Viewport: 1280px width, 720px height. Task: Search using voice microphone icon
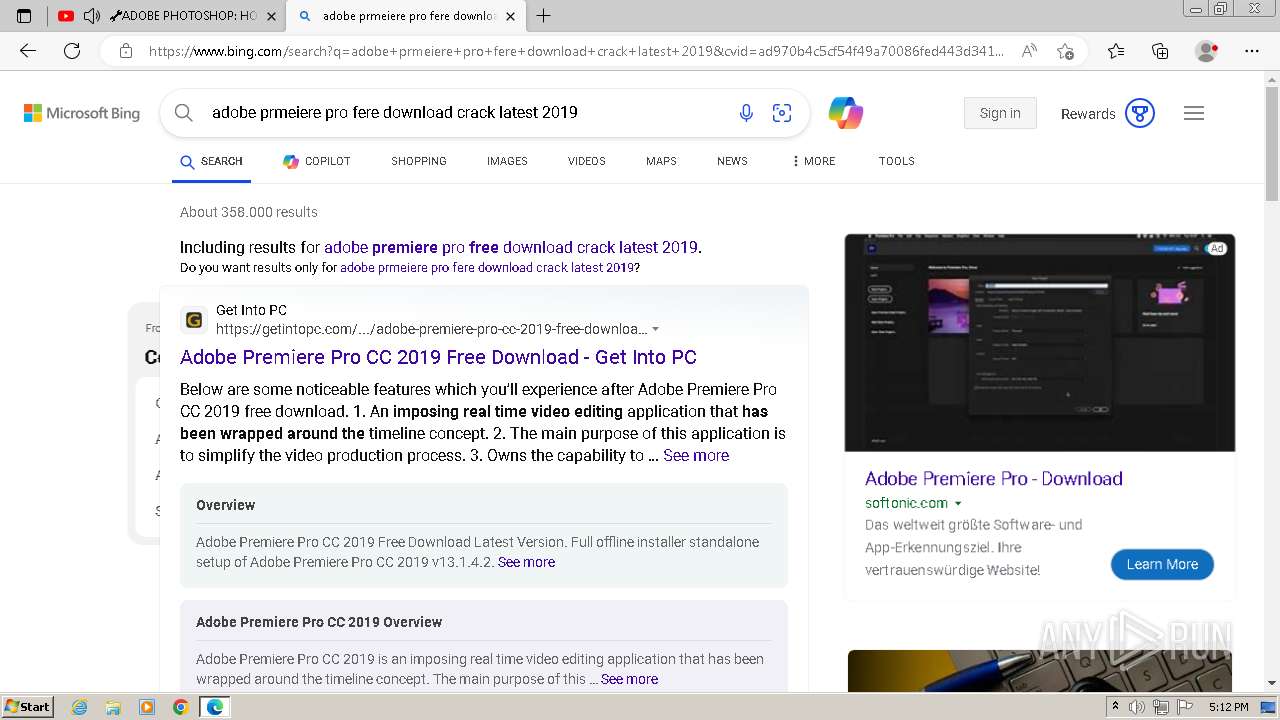746,113
